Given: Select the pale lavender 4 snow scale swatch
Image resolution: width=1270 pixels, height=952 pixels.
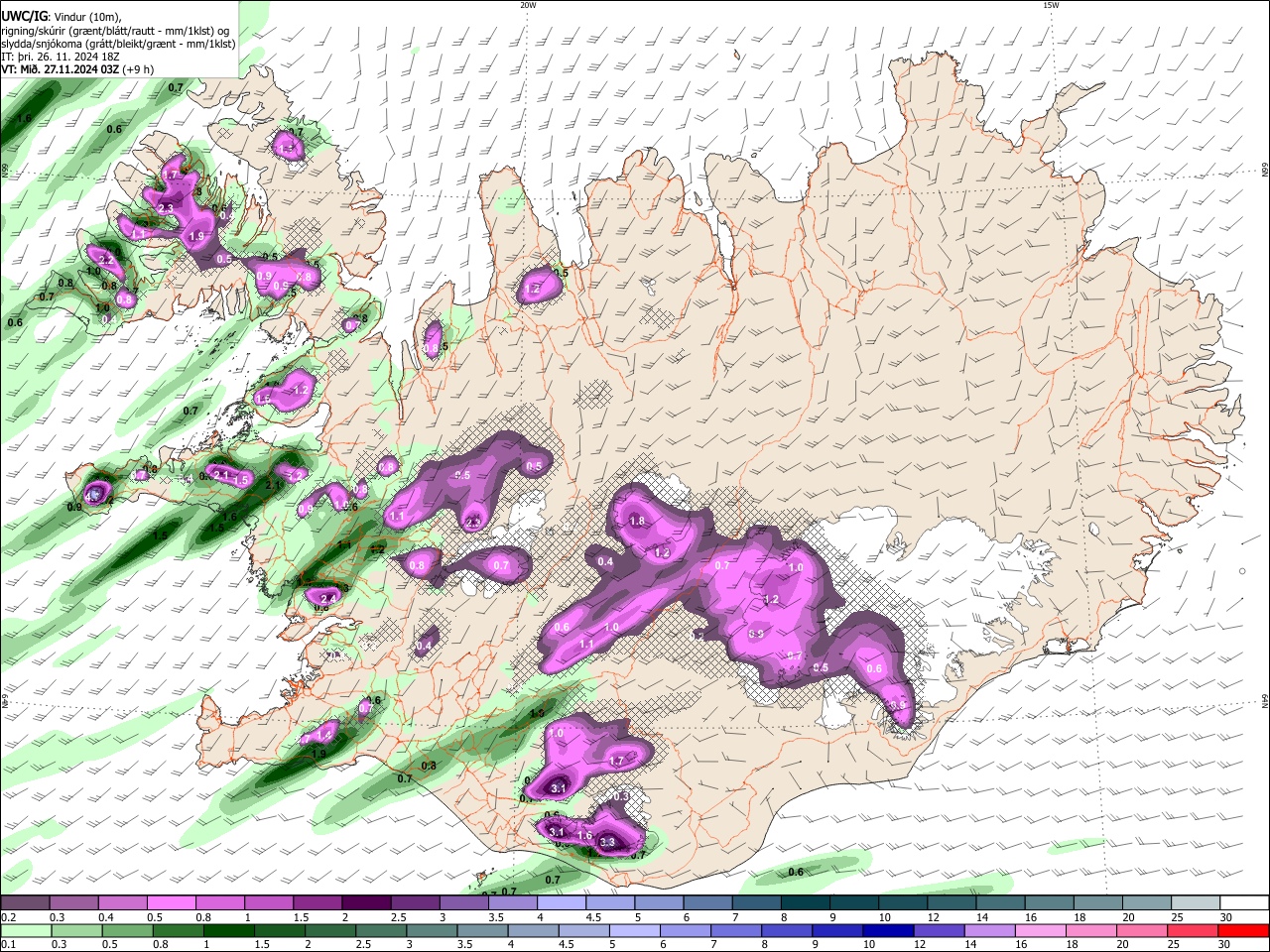Looking at the screenshot, I should pos(562,903).
